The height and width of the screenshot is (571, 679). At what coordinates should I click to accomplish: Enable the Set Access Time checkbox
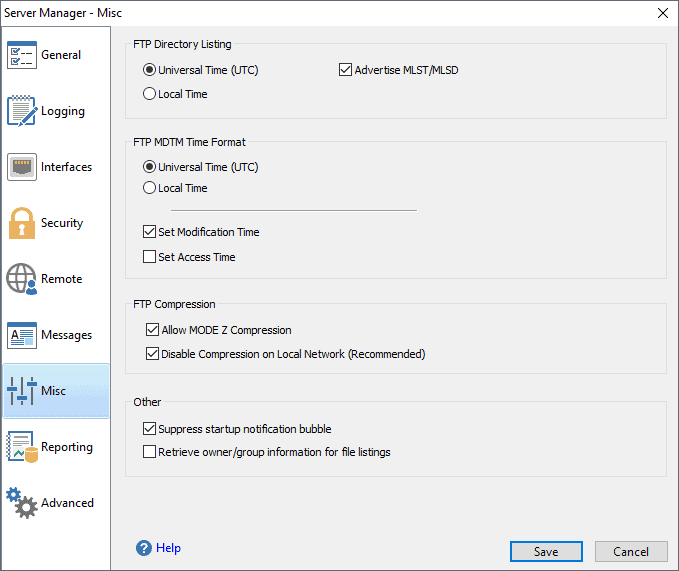(149, 257)
